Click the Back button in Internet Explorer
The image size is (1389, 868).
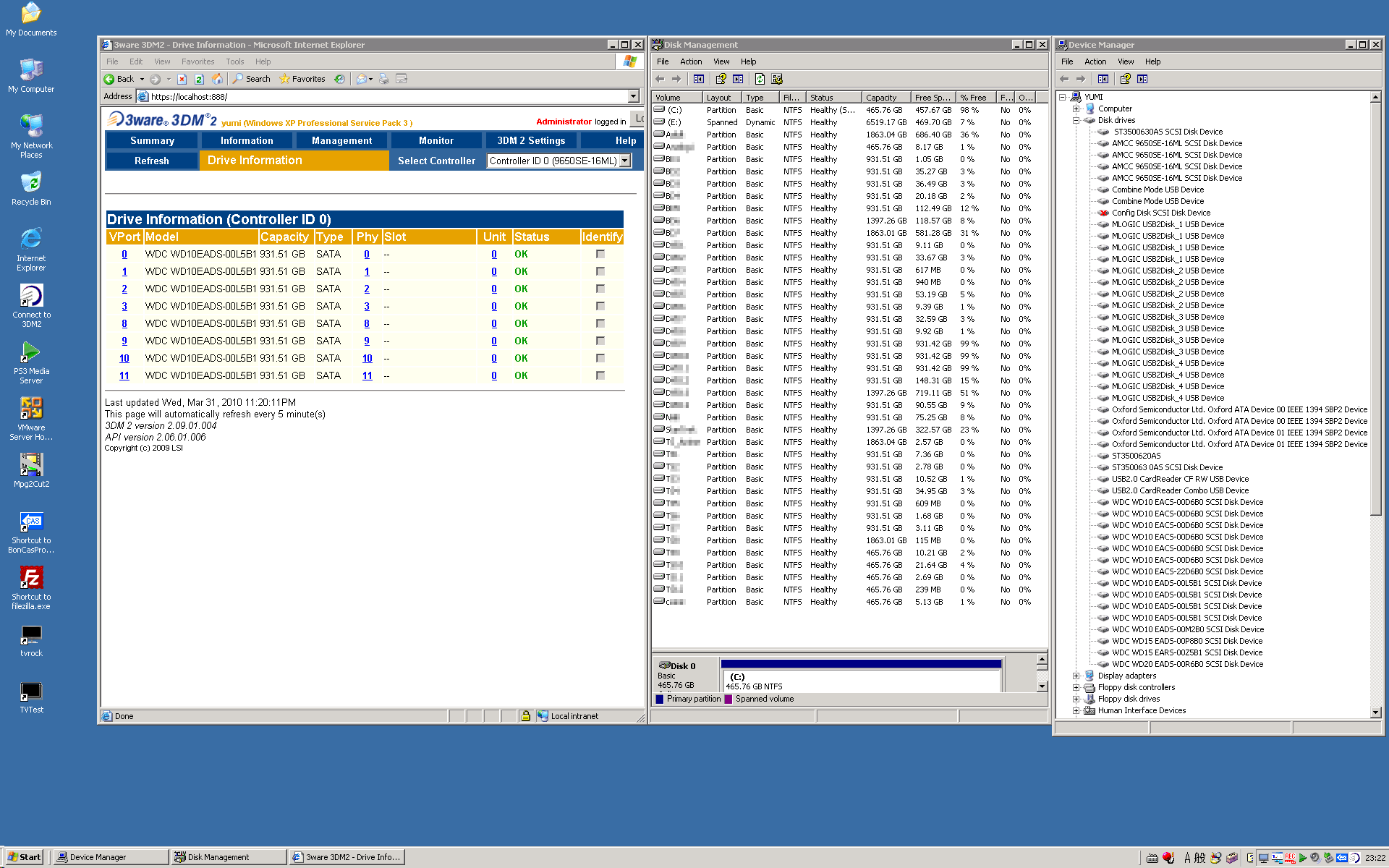tap(119, 79)
